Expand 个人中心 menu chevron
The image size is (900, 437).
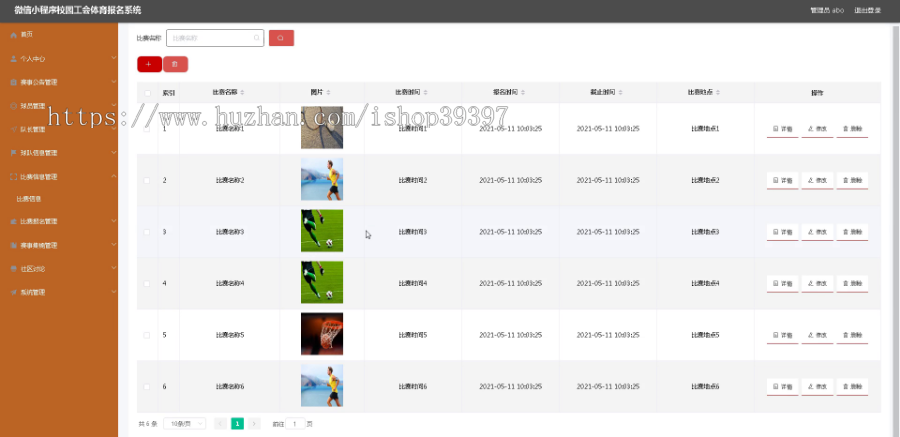tap(113, 59)
